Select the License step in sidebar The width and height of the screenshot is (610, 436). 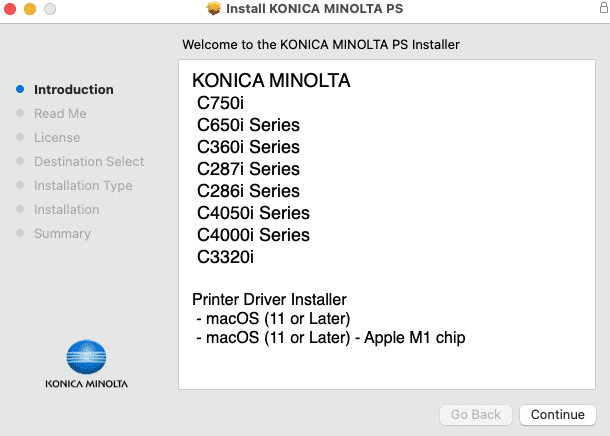[57, 137]
